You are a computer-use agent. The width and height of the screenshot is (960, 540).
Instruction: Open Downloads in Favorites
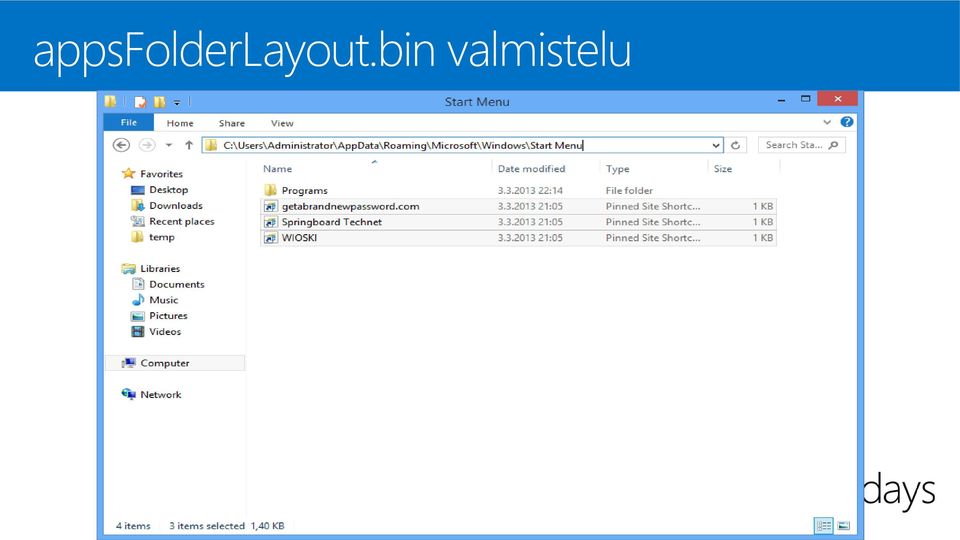click(x=176, y=206)
